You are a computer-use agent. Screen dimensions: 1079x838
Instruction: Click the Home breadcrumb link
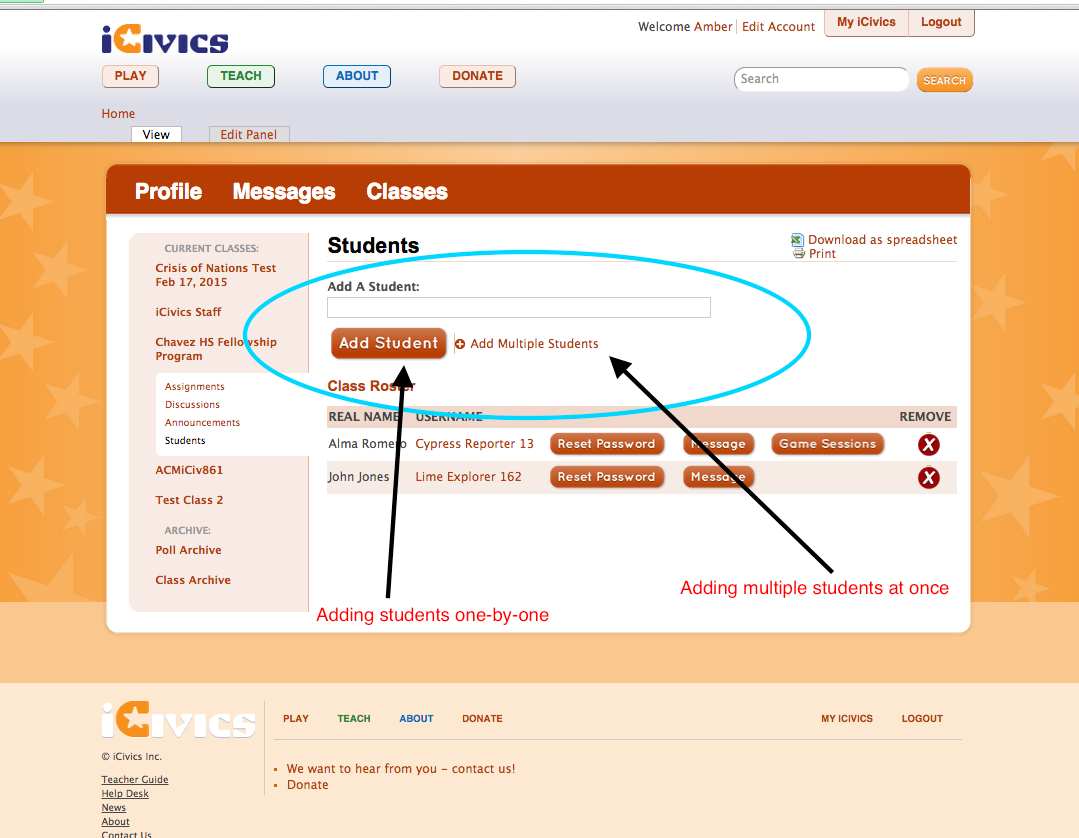[x=118, y=114]
